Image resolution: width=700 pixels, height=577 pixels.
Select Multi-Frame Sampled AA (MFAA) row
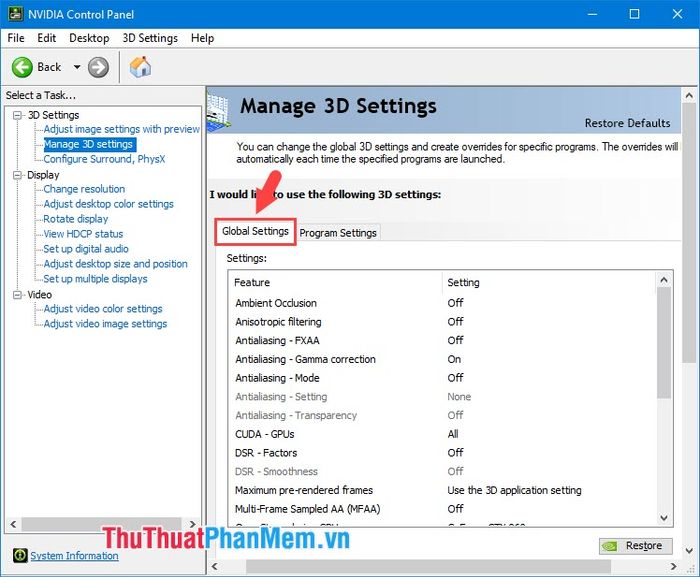point(442,509)
